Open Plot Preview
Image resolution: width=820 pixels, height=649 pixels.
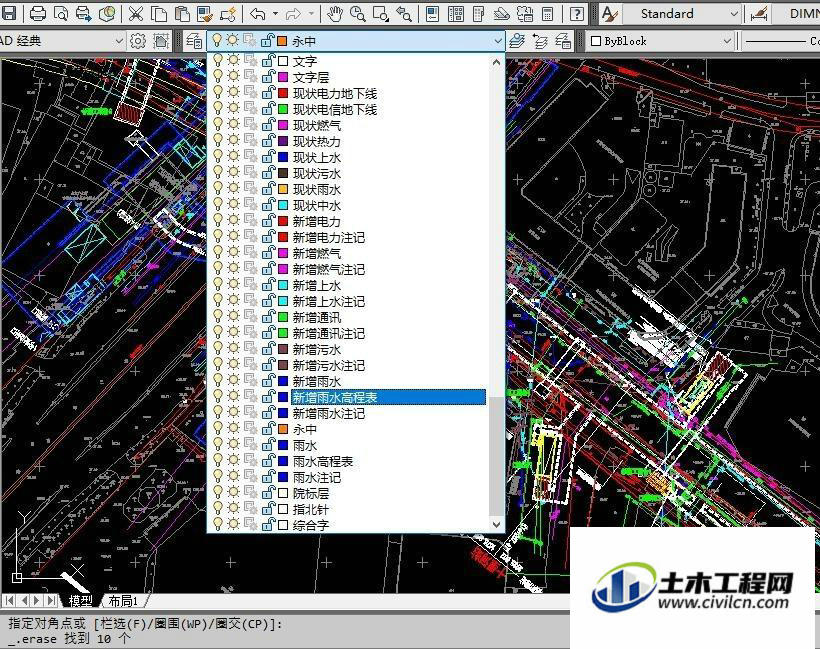[61, 13]
